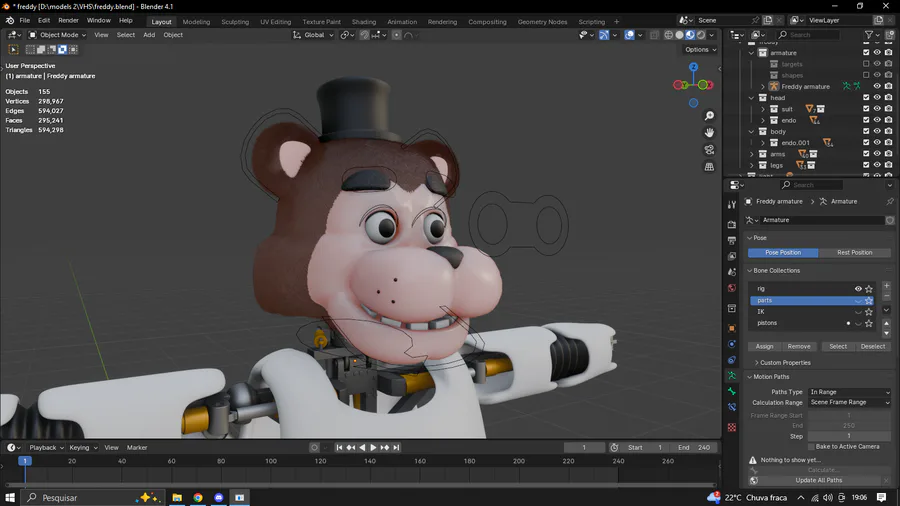Toggle proportional editing icon
The width and height of the screenshot is (900, 506).
[x=397, y=35]
